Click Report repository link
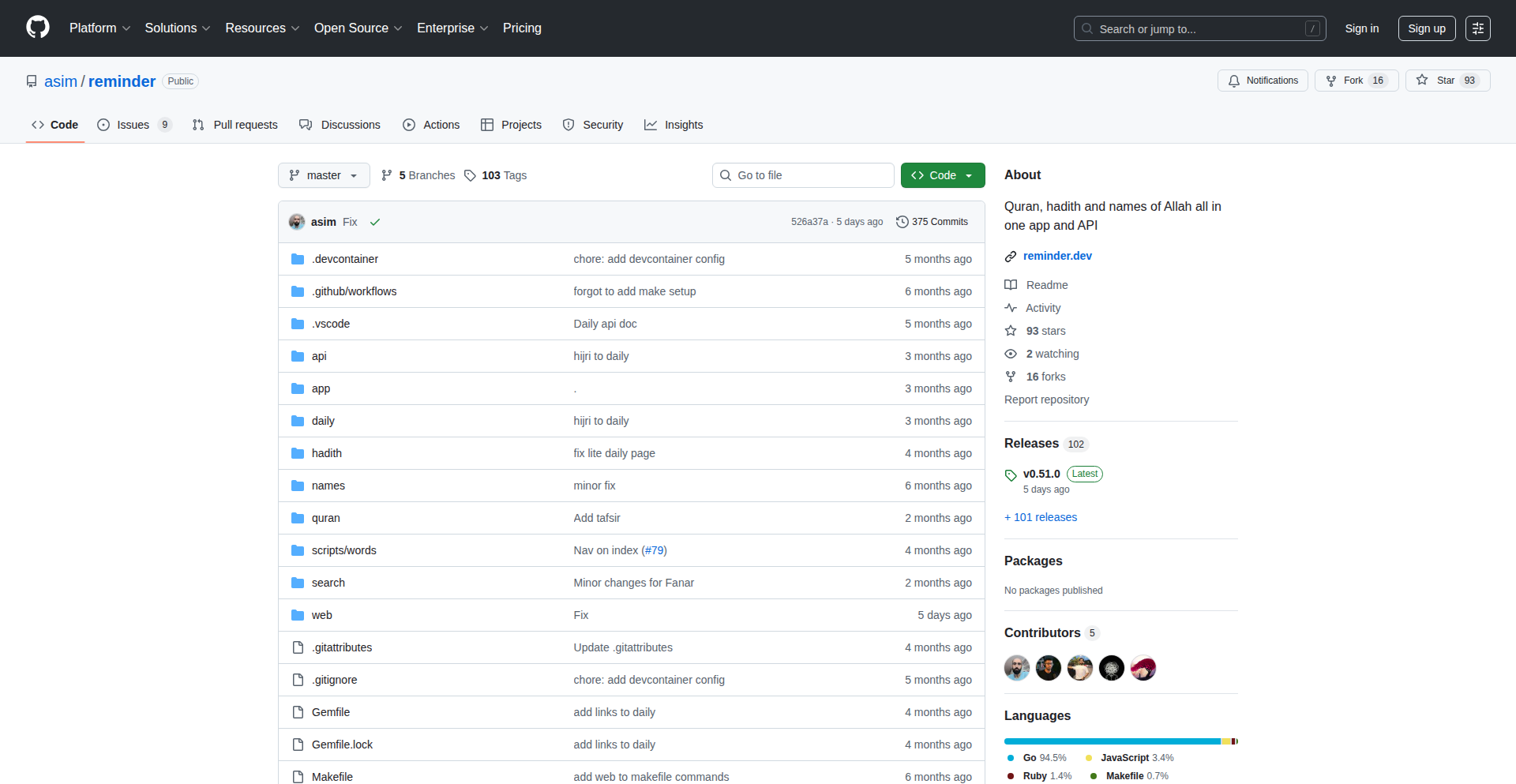Screen dimensions: 1516x784 click(1046, 400)
